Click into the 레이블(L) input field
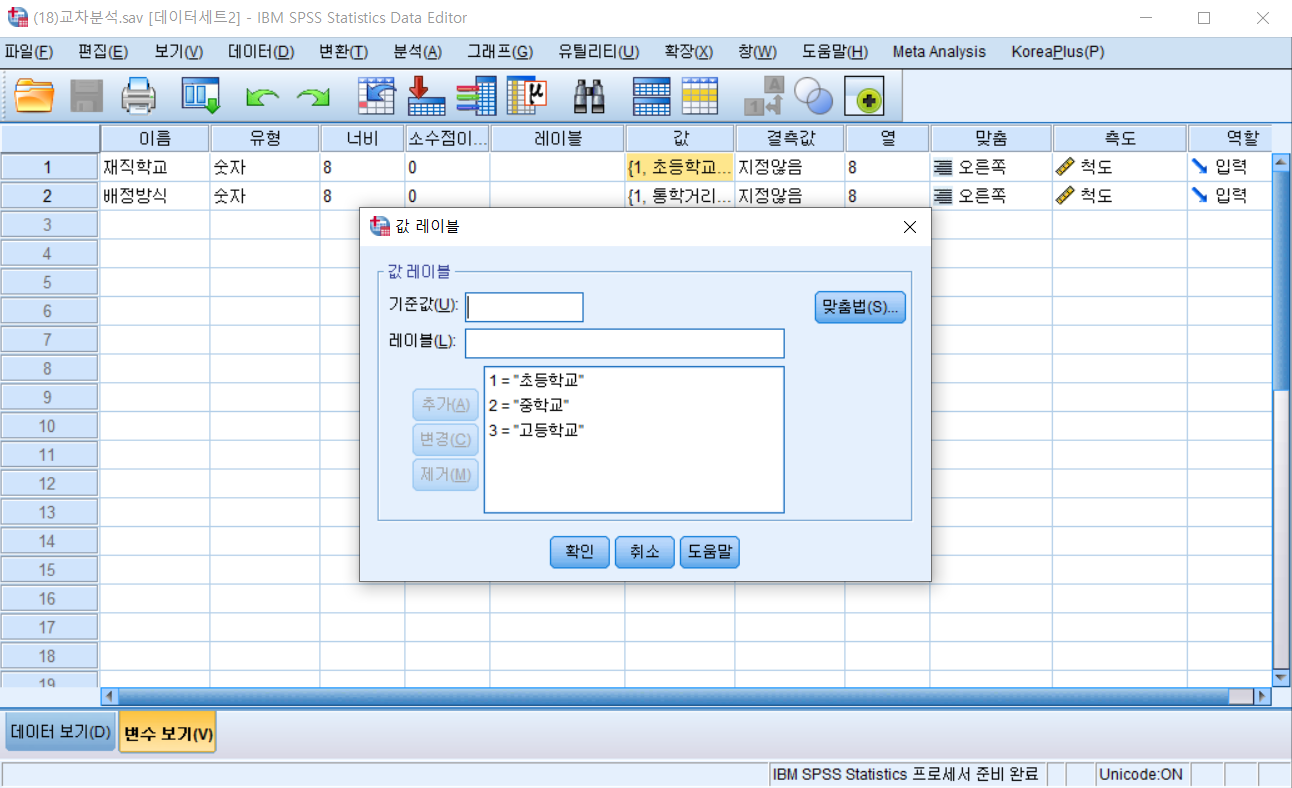The image size is (1292, 788). point(625,343)
